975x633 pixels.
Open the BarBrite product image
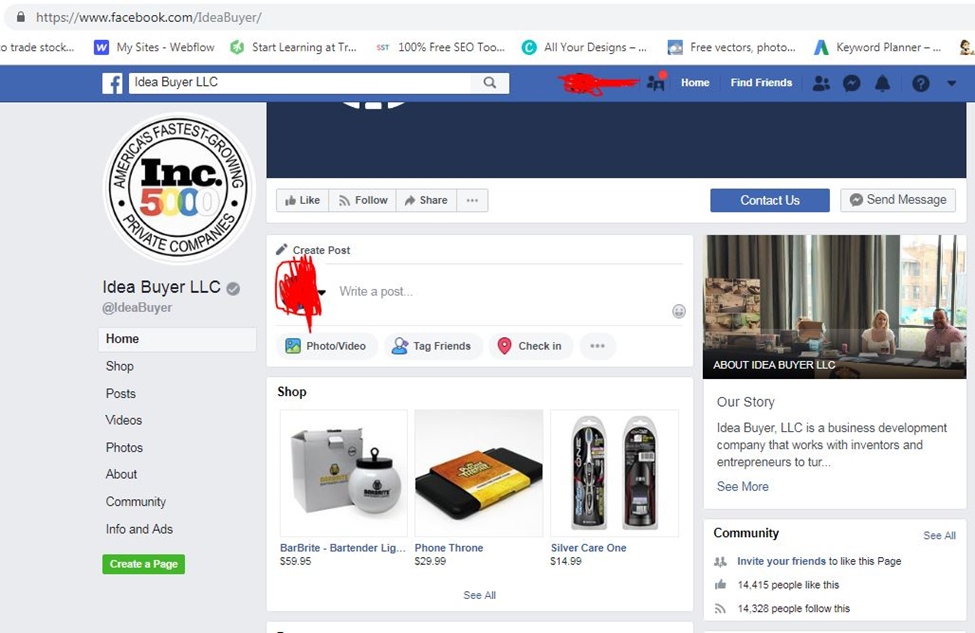tap(344, 473)
